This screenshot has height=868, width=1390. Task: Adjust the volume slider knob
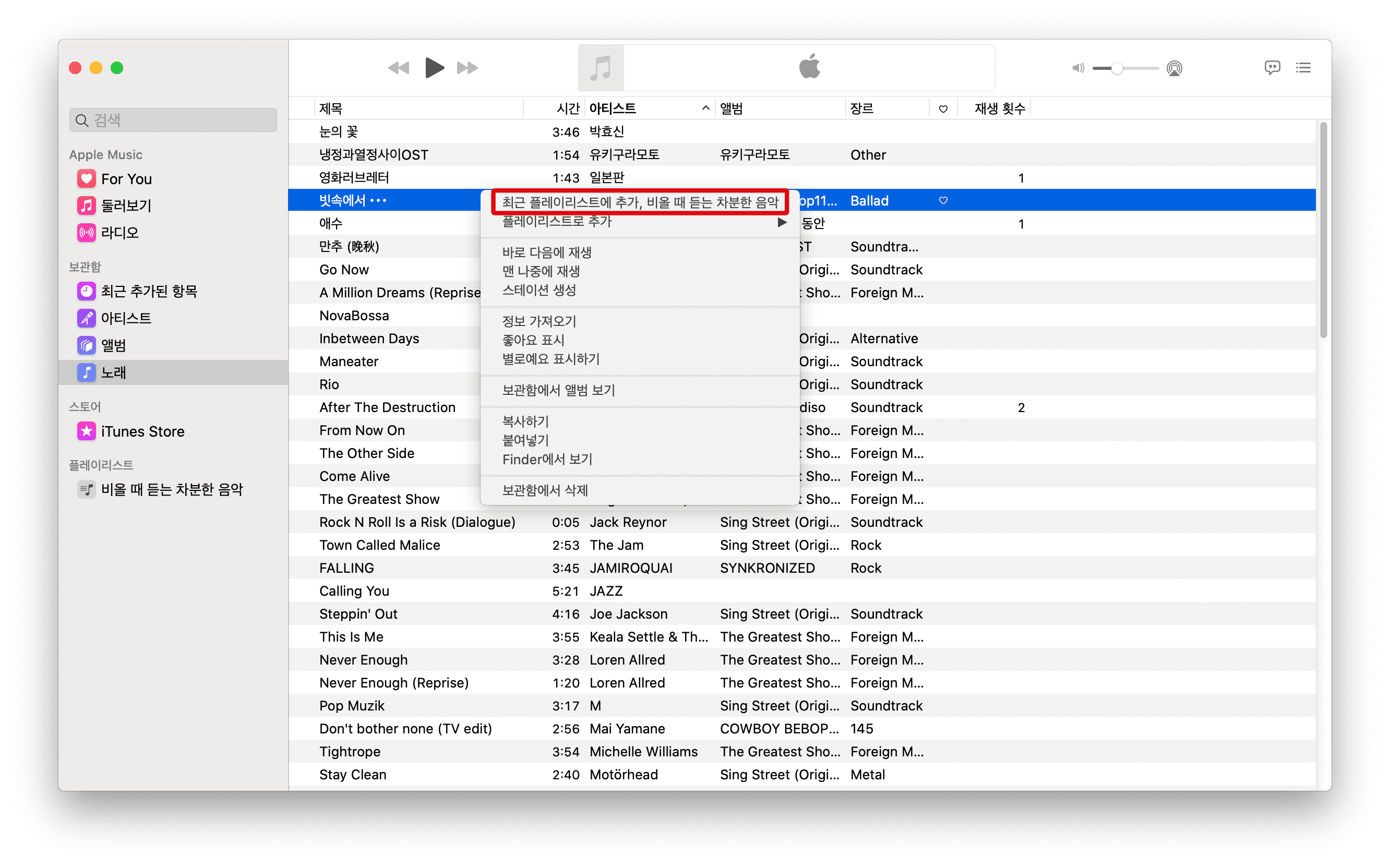pos(1116,68)
